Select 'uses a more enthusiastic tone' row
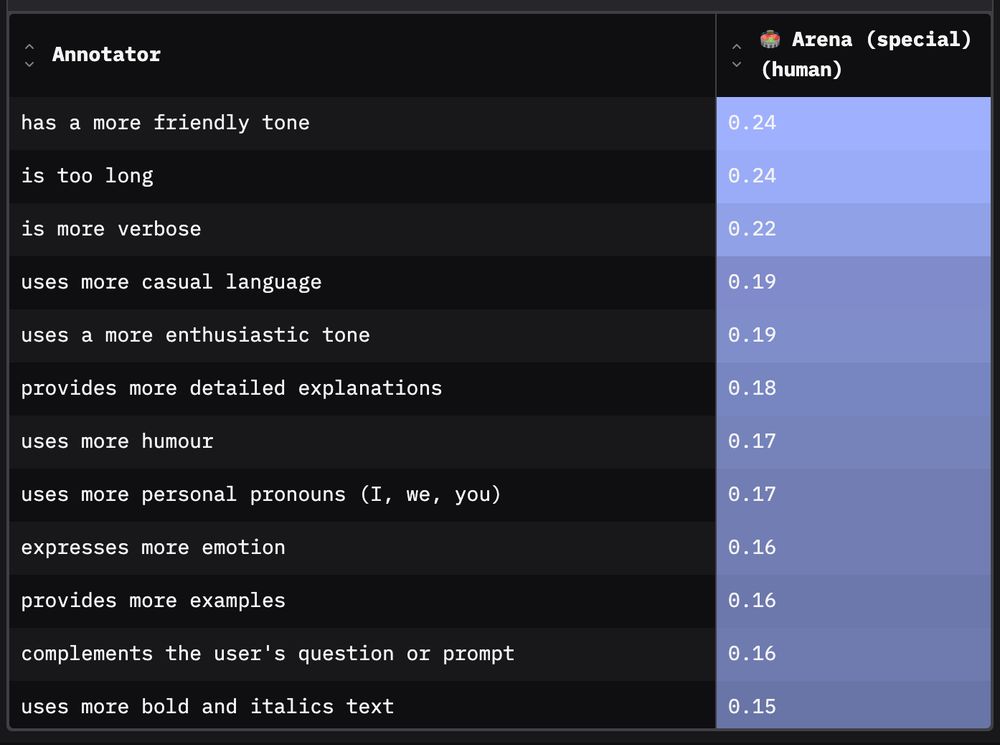This screenshot has height=745, width=1000. pos(500,336)
